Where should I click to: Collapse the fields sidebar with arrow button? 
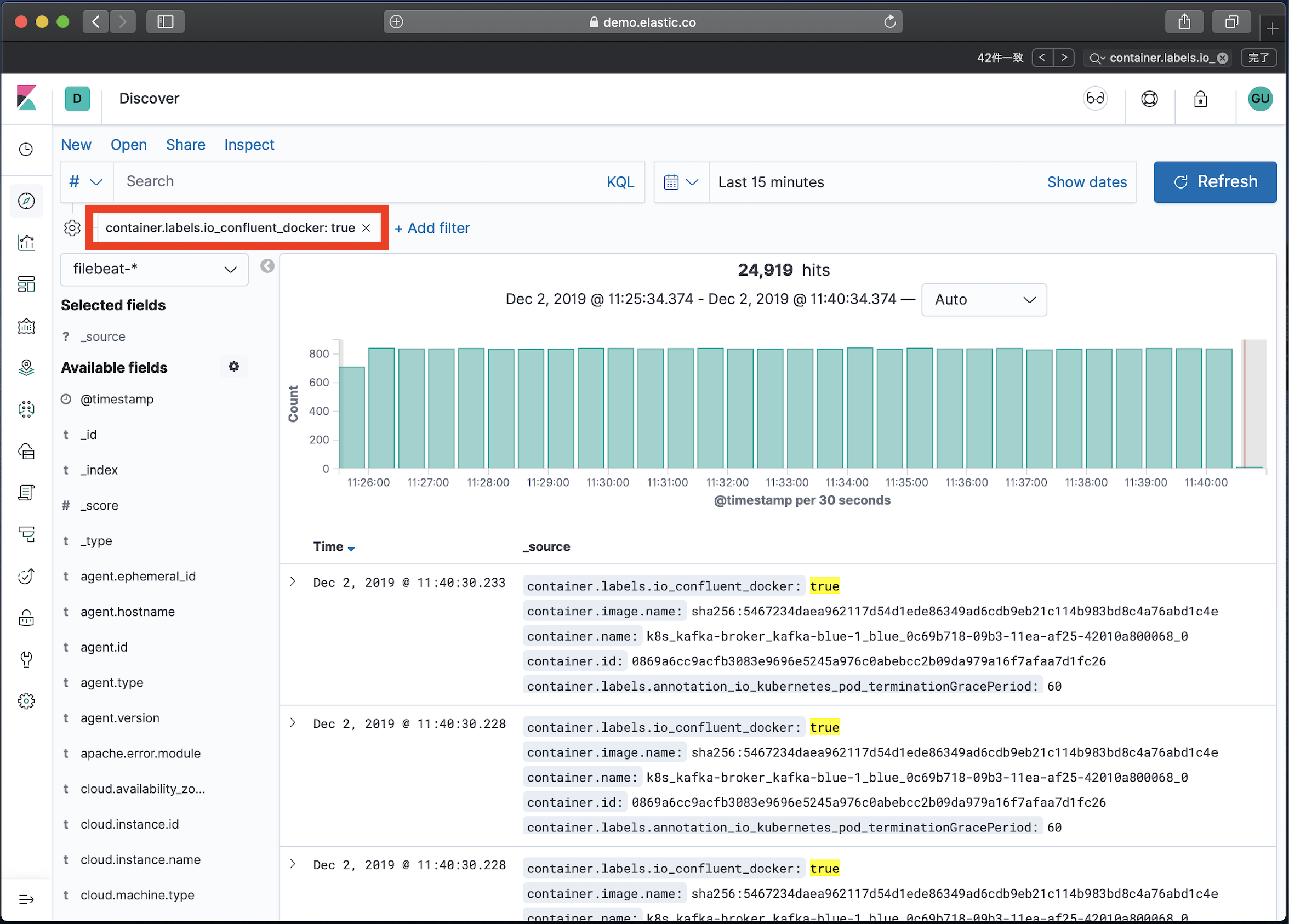[267, 266]
